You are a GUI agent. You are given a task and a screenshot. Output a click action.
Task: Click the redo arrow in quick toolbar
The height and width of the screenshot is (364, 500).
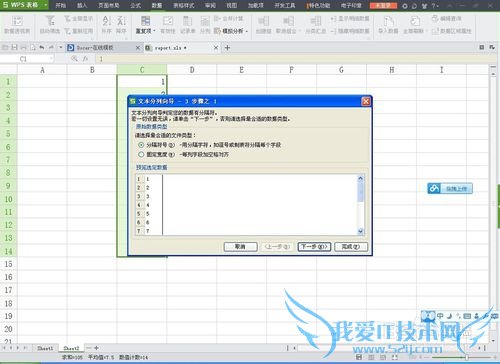51,48
